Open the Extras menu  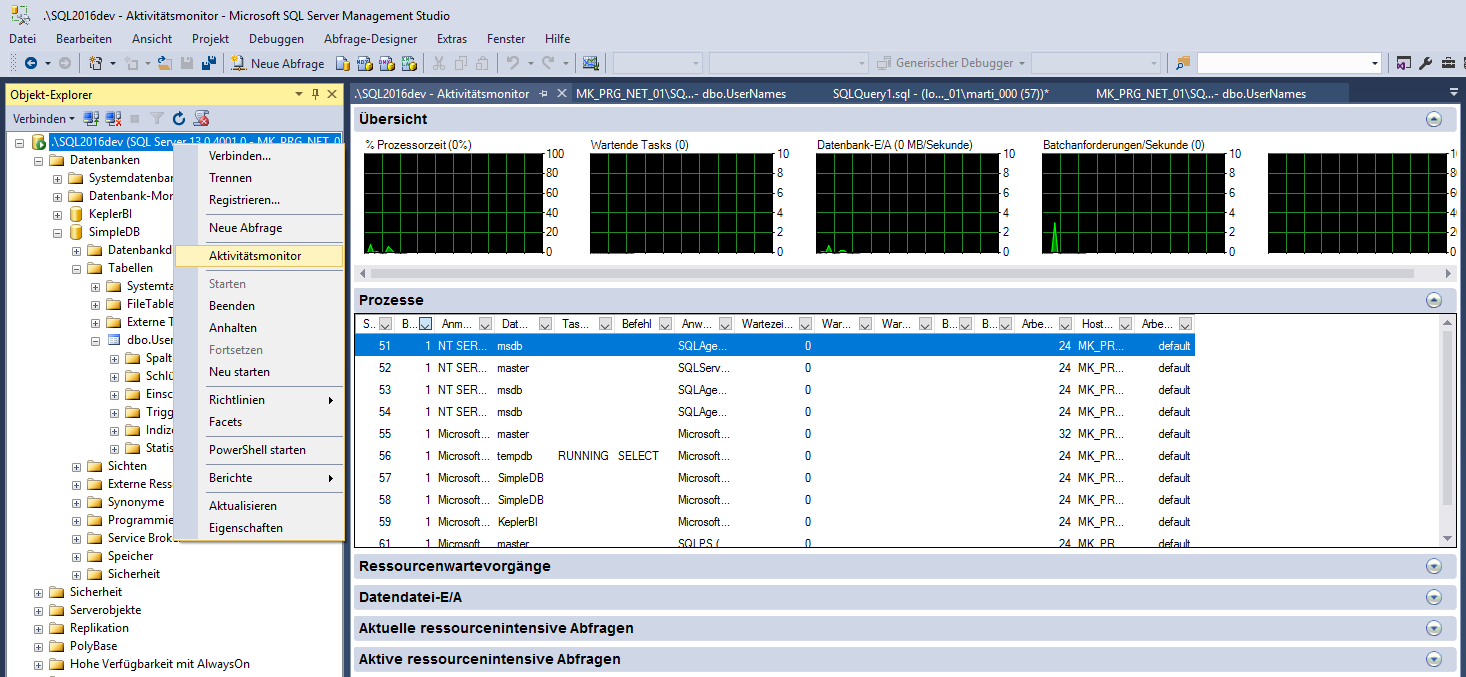pos(452,39)
